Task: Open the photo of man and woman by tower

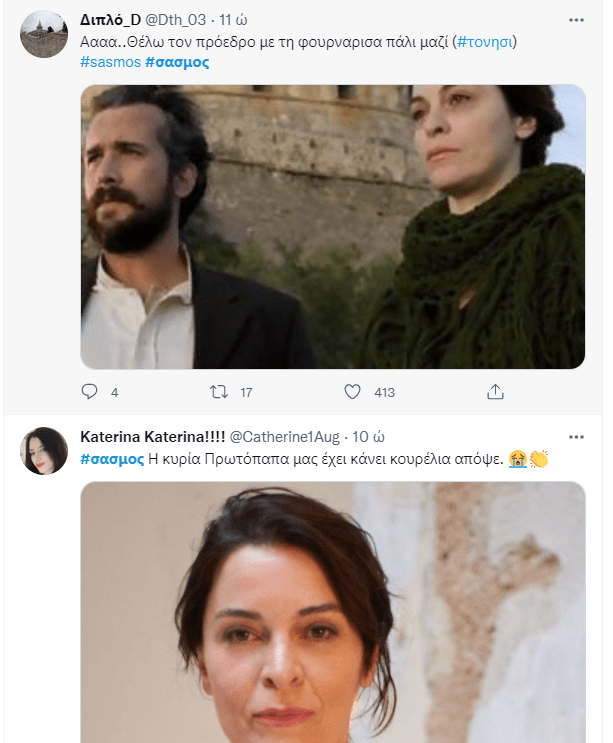Action: point(332,226)
